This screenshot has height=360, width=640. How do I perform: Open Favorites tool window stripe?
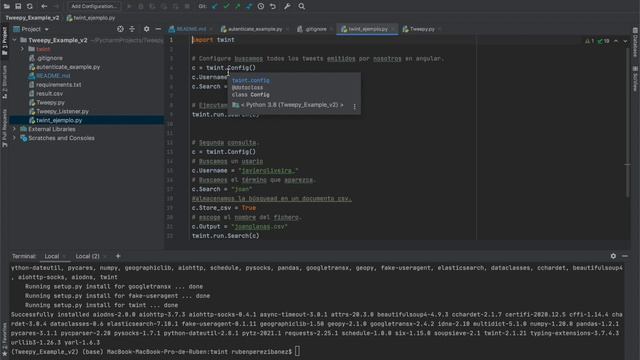[4, 339]
